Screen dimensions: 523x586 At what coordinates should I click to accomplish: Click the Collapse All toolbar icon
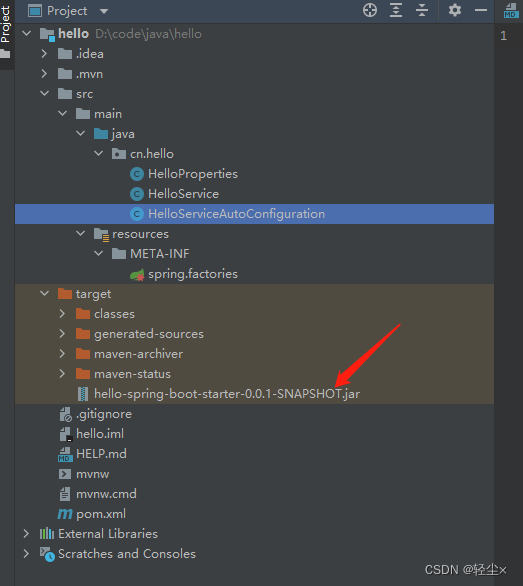422,10
